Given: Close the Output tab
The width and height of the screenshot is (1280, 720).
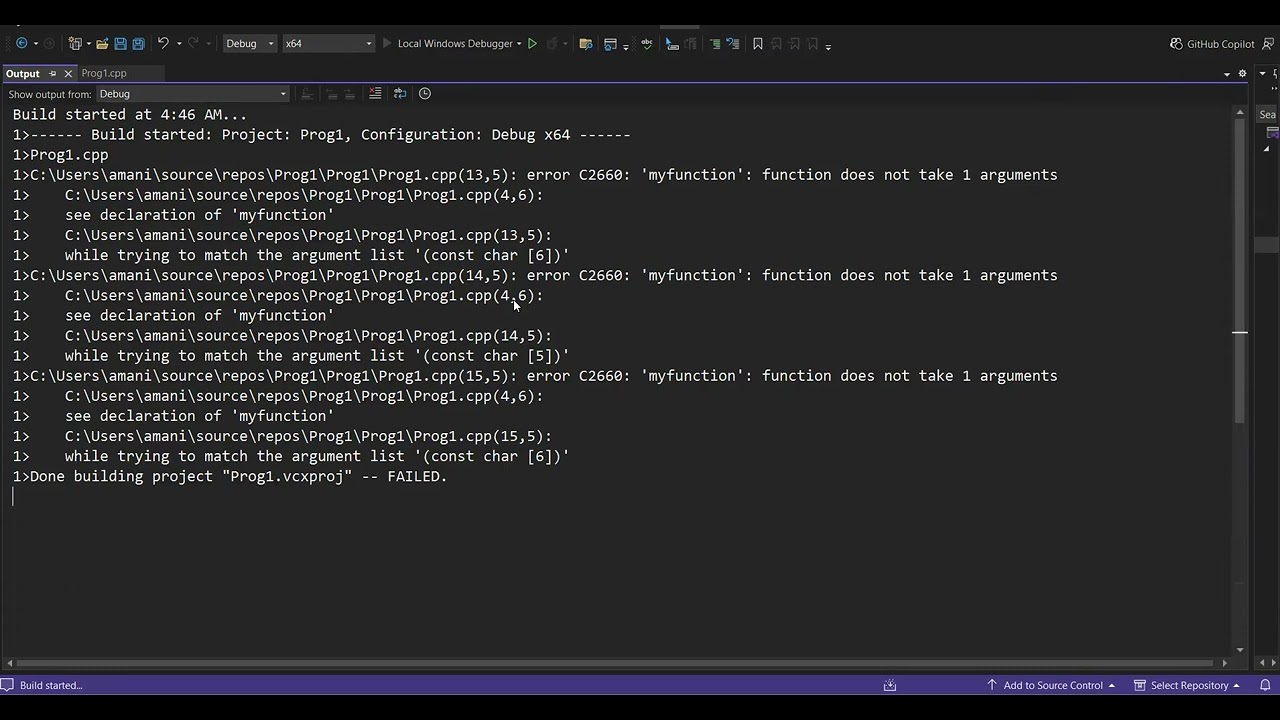Looking at the screenshot, I should (68, 73).
